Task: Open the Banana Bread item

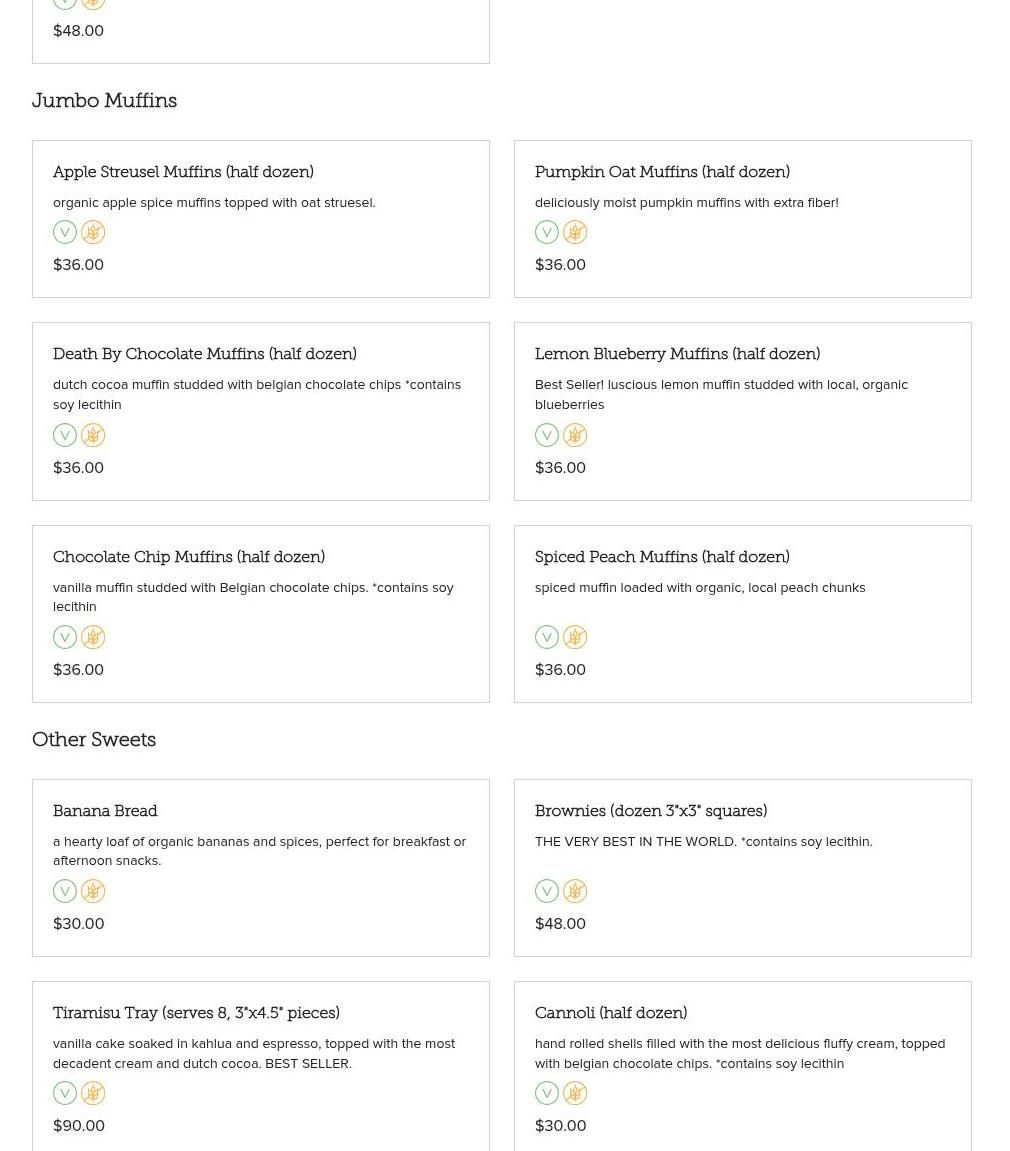Action: click(x=105, y=811)
